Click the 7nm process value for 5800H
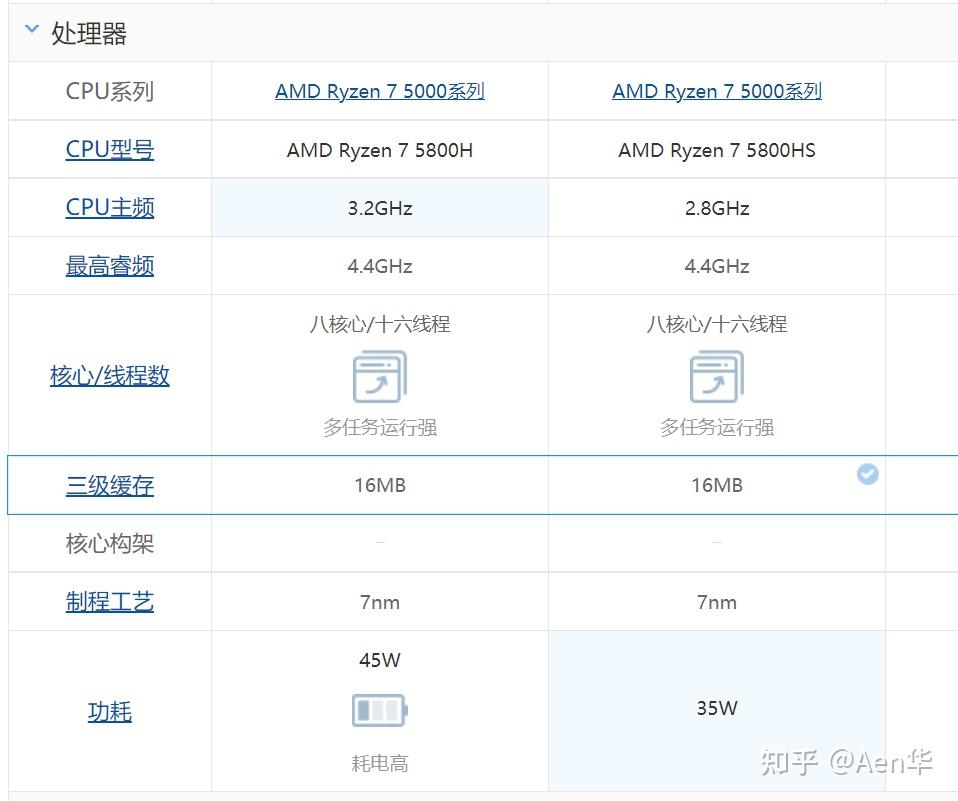The height and width of the screenshot is (801, 958). [x=380, y=602]
